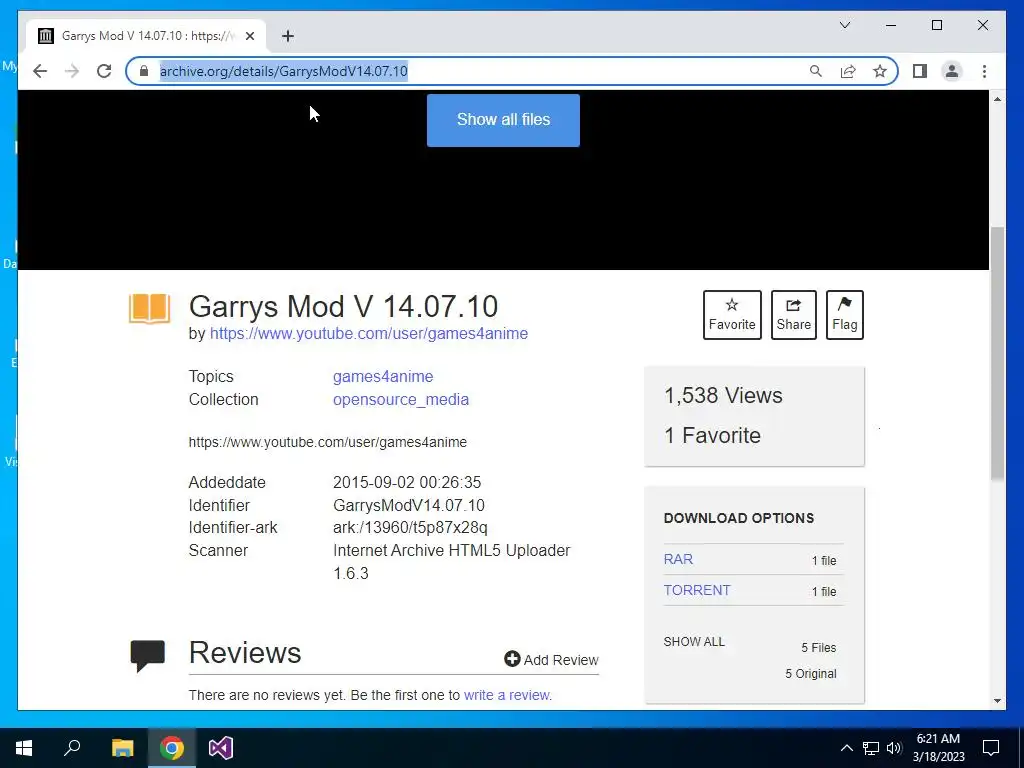Open Windows taskbar search
Viewport: 1024px width, 768px height.
(x=72, y=748)
